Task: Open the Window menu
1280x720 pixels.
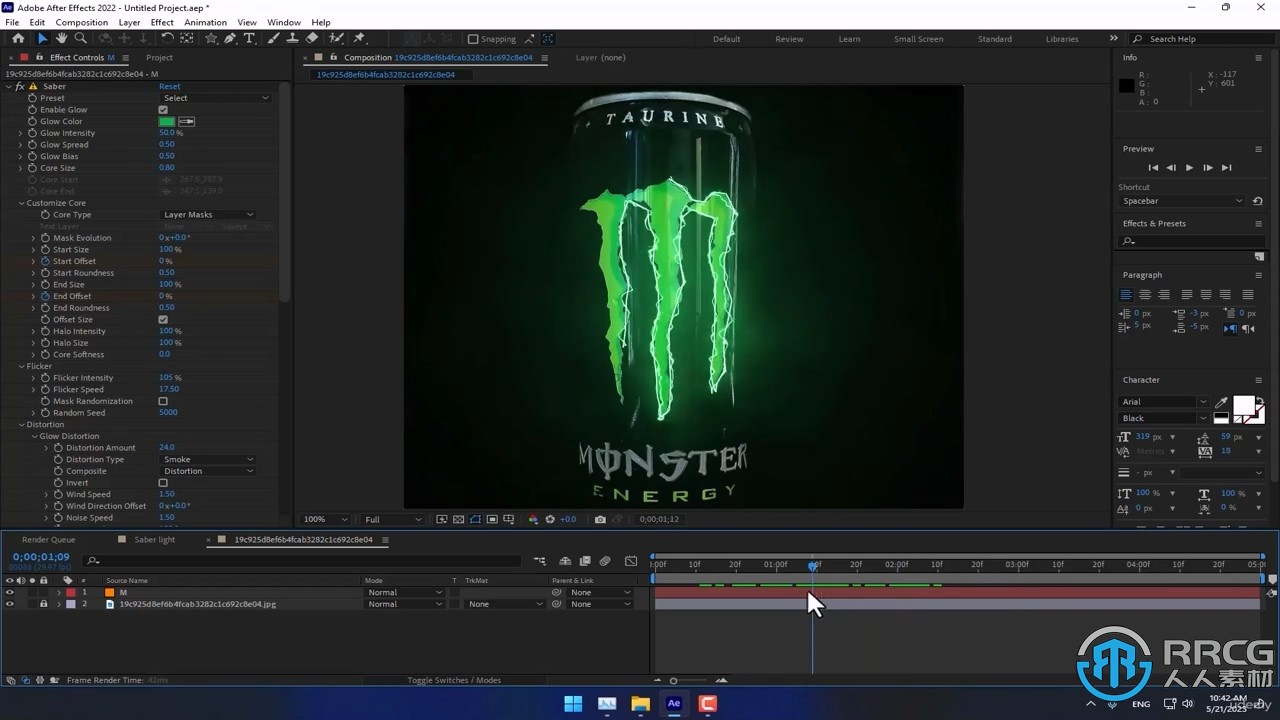Action: (x=284, y=22)
